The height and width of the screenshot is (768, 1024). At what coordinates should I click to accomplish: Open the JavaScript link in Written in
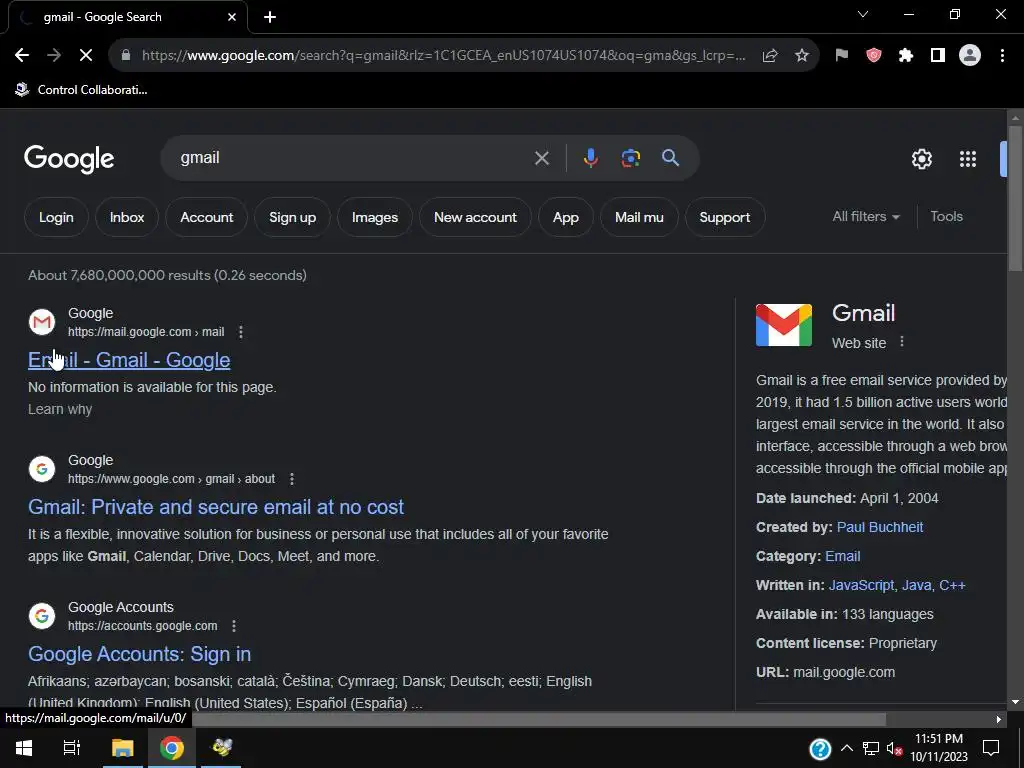pyautogui.click(x=861, y=585)
